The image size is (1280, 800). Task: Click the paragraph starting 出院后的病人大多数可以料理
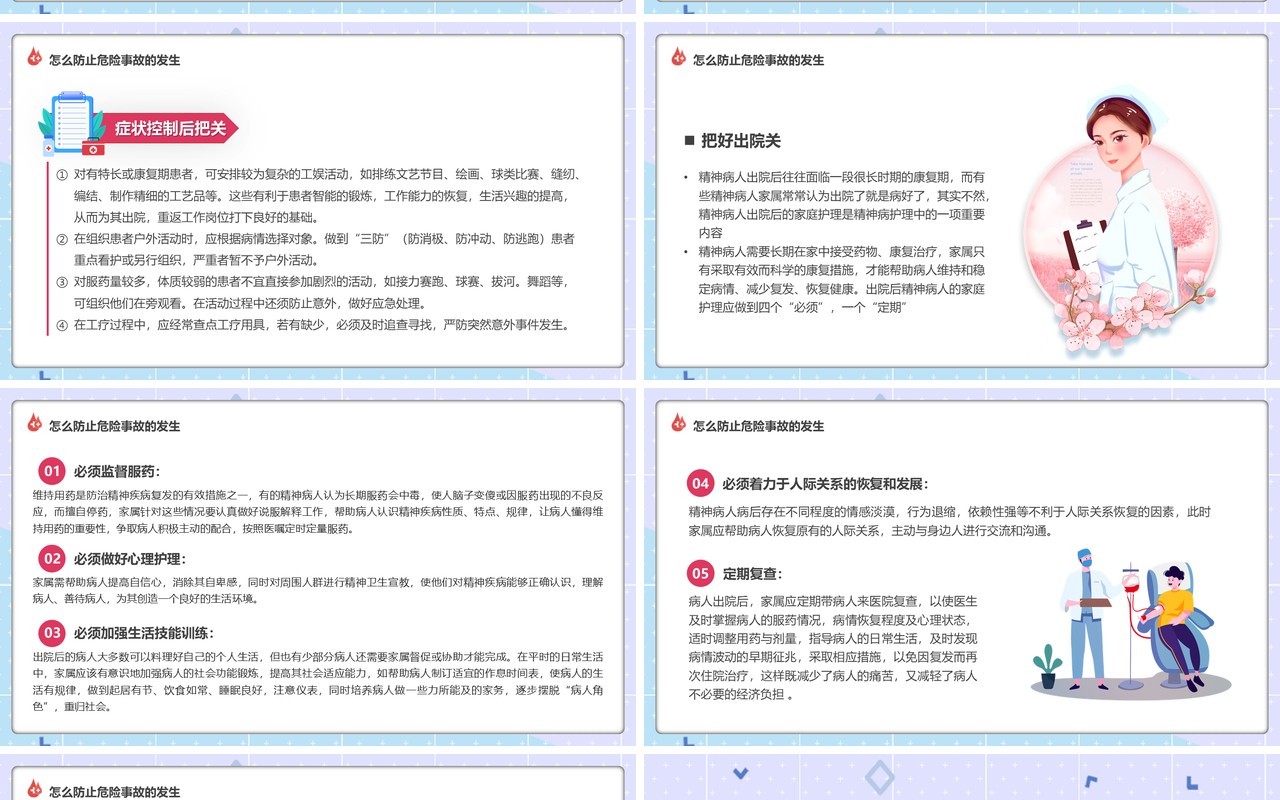[318, 682]
